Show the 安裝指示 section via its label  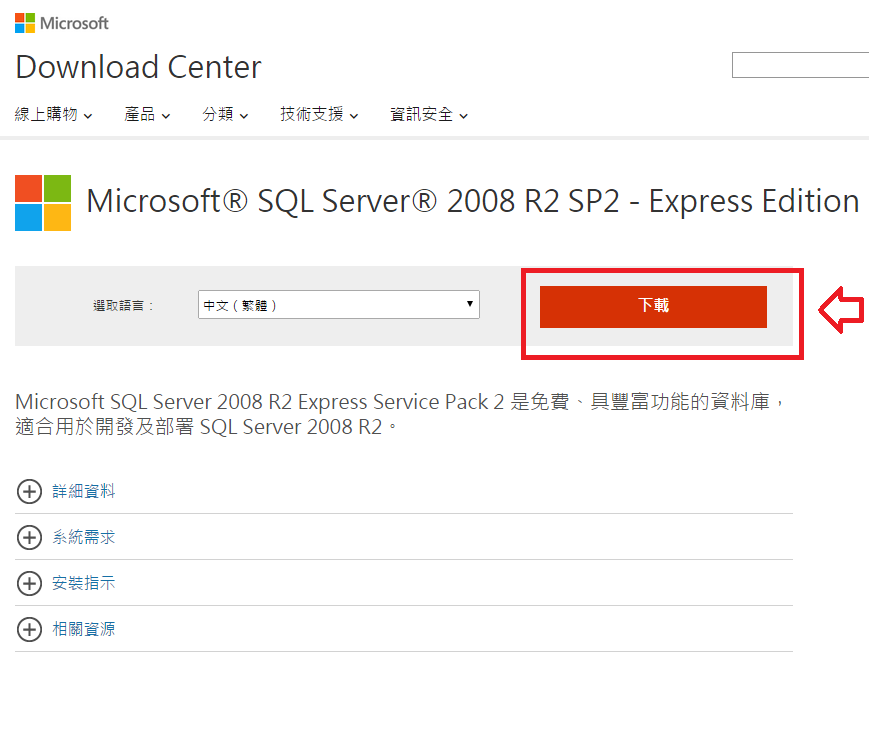[x=84, y=583]
